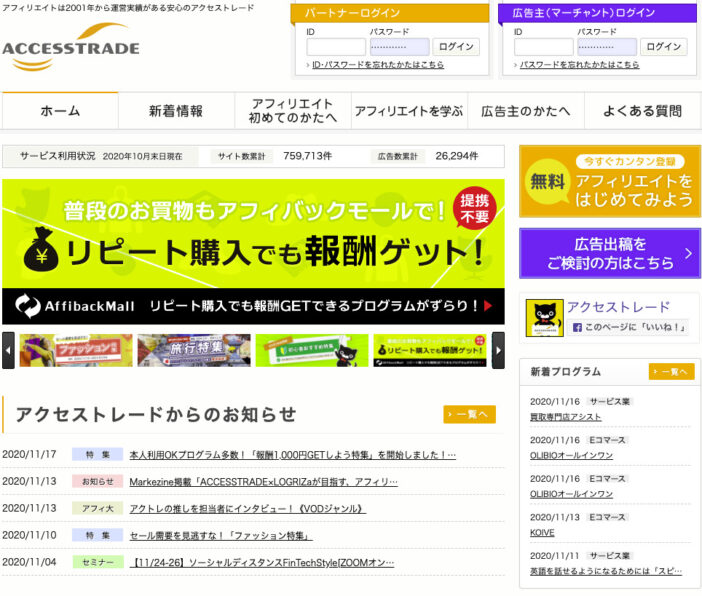Click the partner login ID field
The height and width of the screenshot is (596, 702).
336,47
